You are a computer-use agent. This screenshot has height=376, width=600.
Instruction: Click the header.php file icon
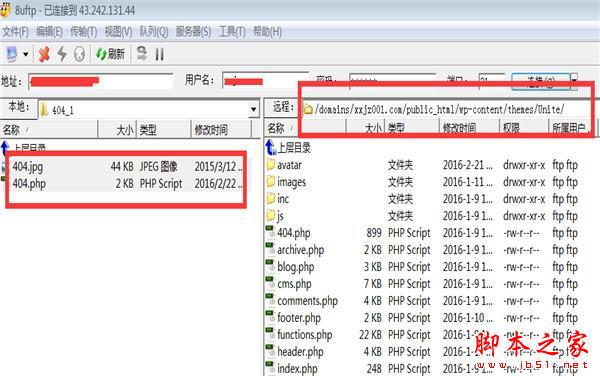[x=271, y=350]
